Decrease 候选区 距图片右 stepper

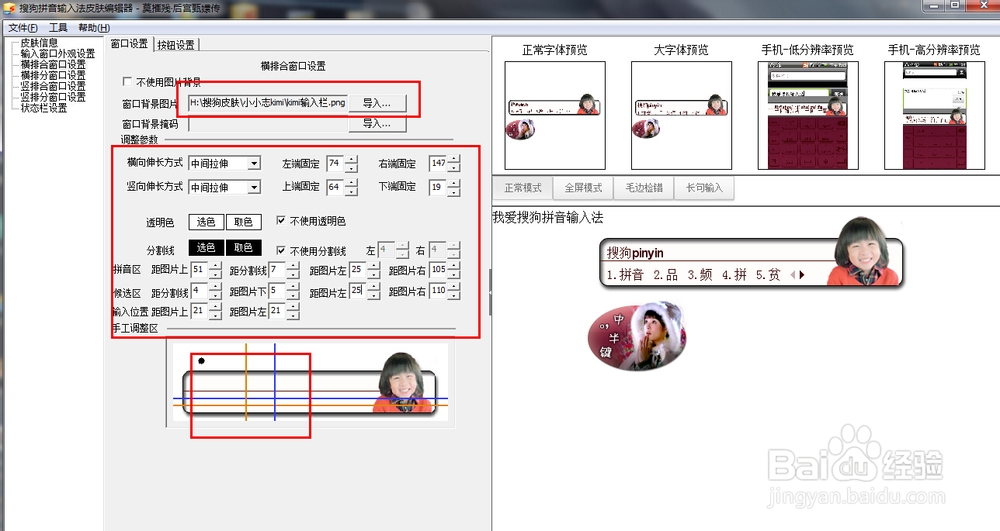pos(454,296)
